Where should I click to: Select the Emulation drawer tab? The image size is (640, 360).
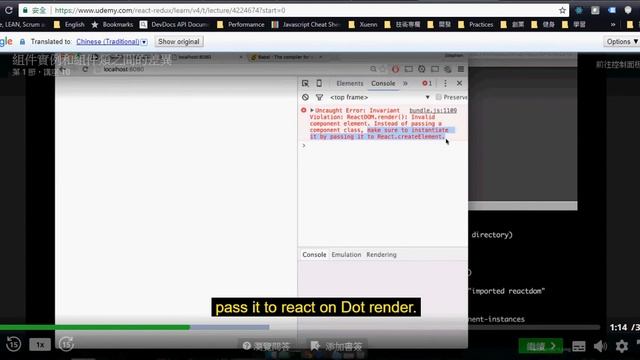(x=346, y=255)
